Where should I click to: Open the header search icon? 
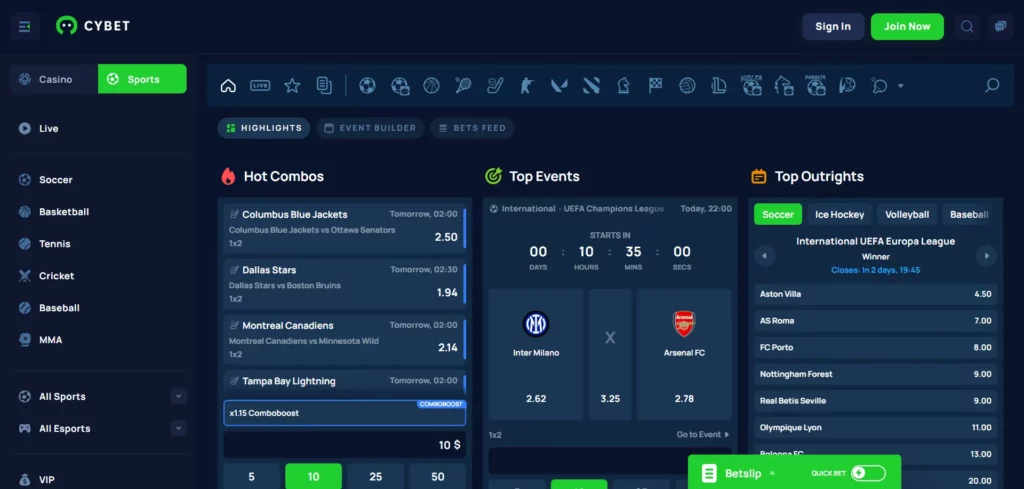967,27
